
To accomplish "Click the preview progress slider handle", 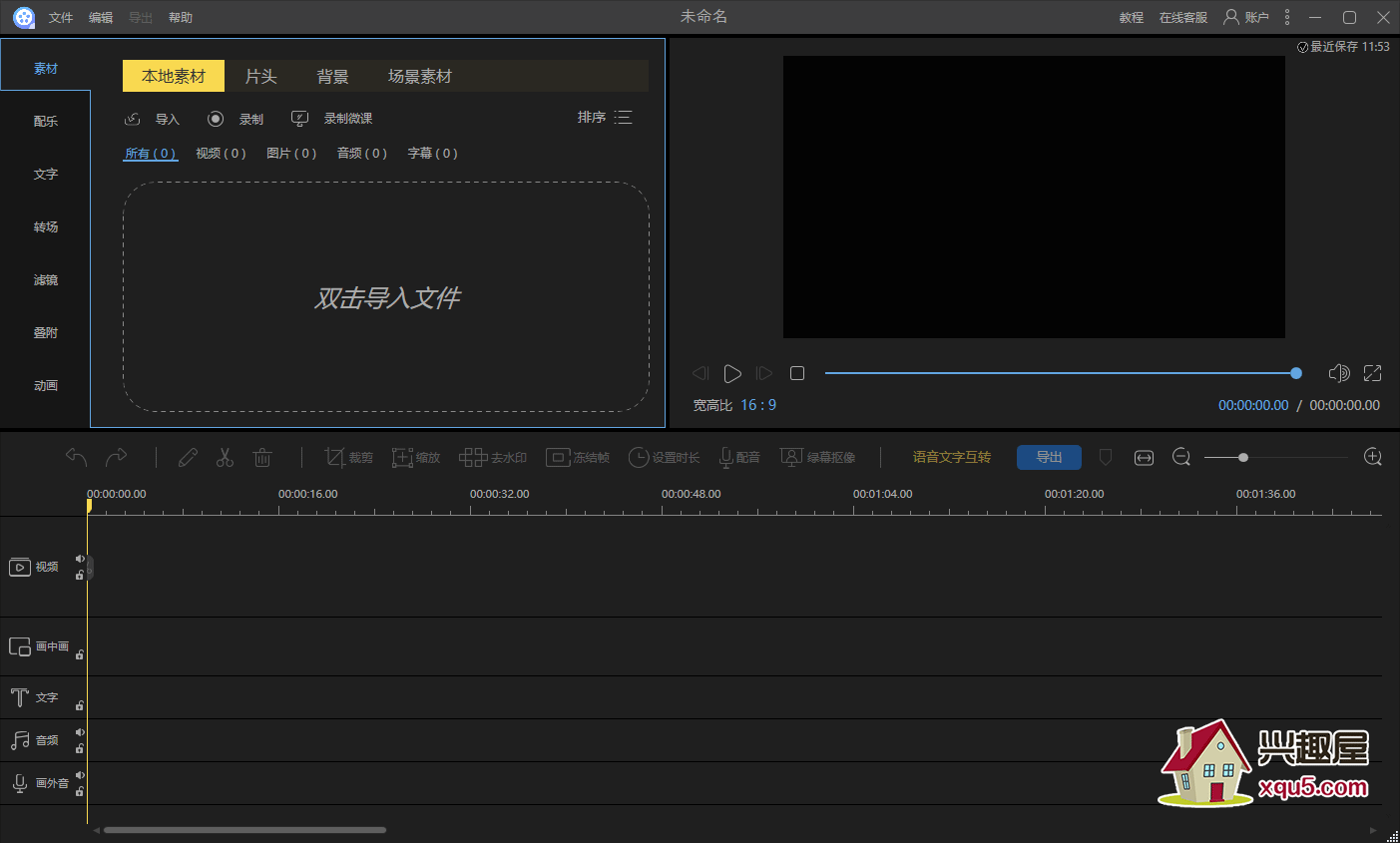I will (1296, 373).
